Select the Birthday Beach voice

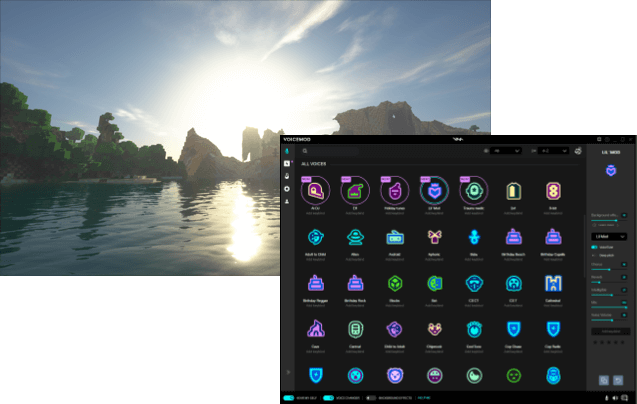click(x=513, y=237)
